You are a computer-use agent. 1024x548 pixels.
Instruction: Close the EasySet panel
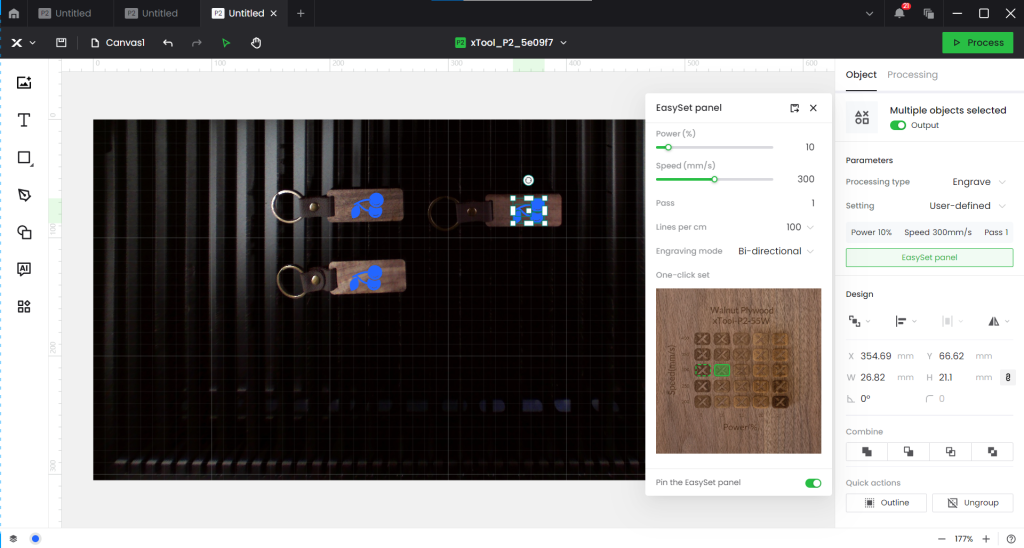tap(813, 108)
